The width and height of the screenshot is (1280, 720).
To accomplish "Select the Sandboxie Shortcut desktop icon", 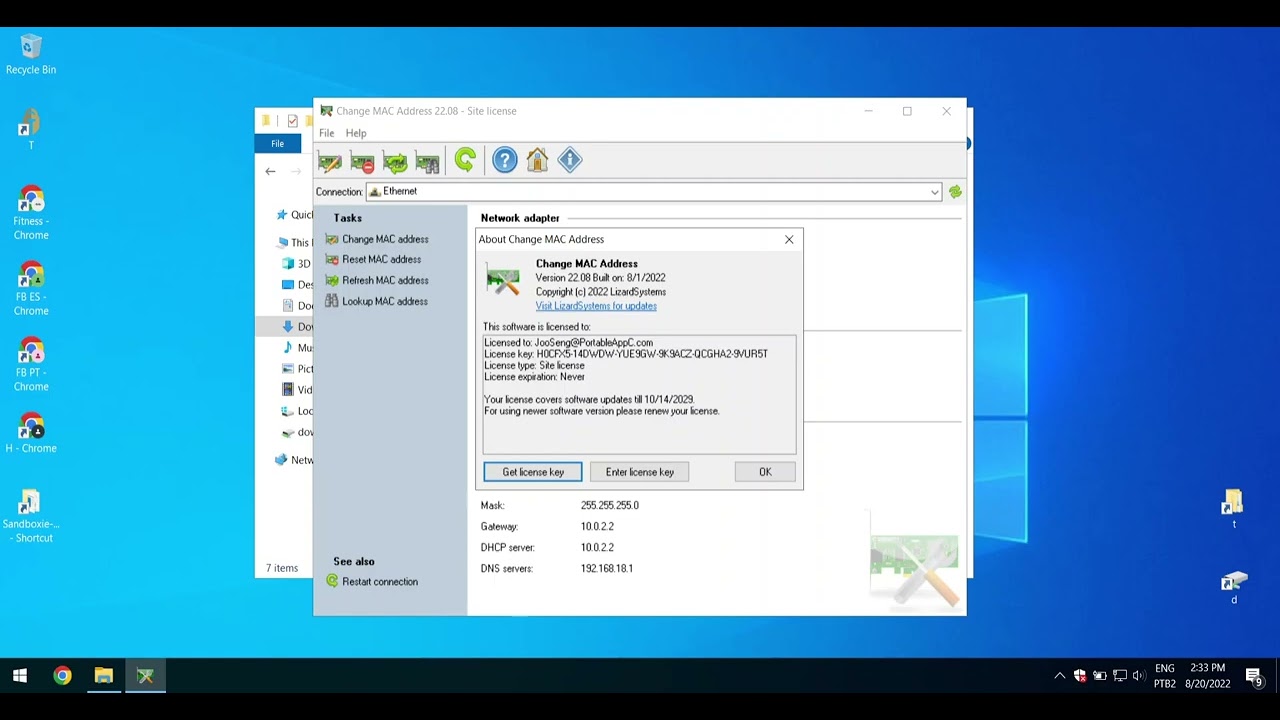I will (x=31, y=516).
